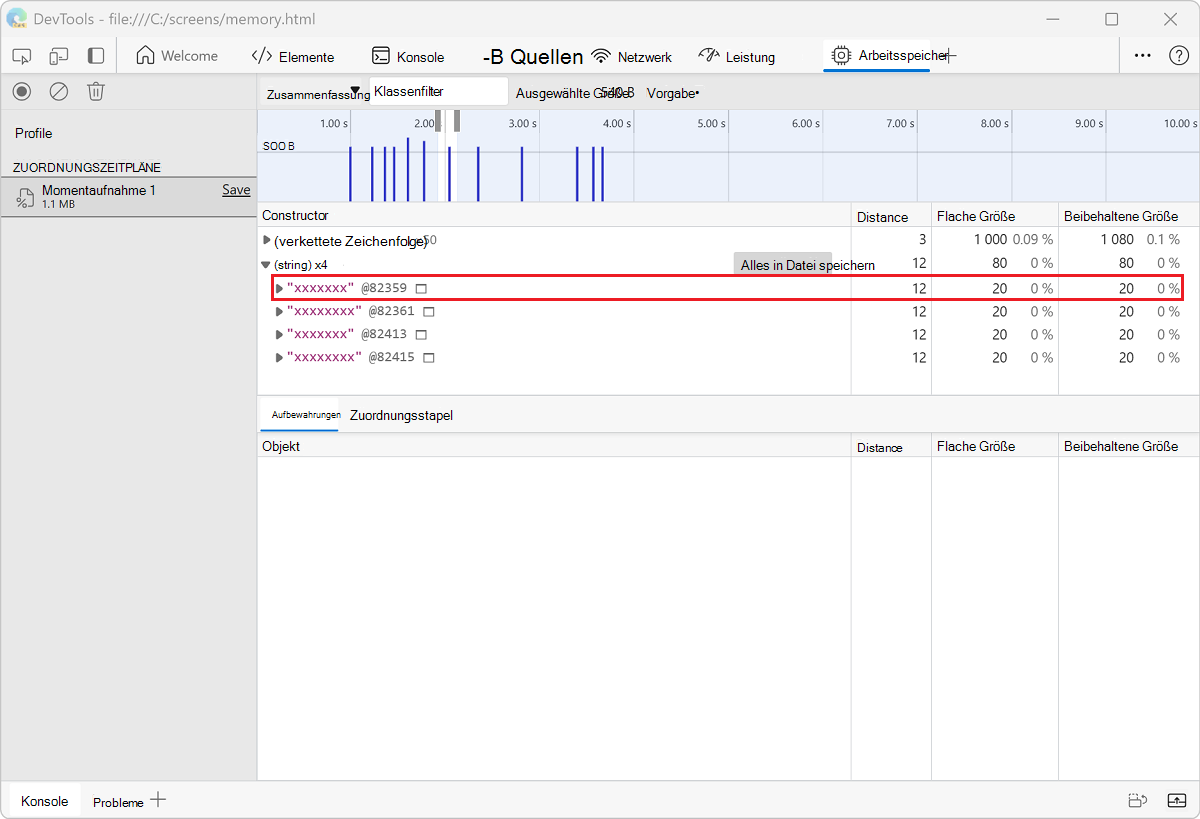Expand the string object @82361
Viewport: 1200px width, 819px height.
(x=280, y=311)
